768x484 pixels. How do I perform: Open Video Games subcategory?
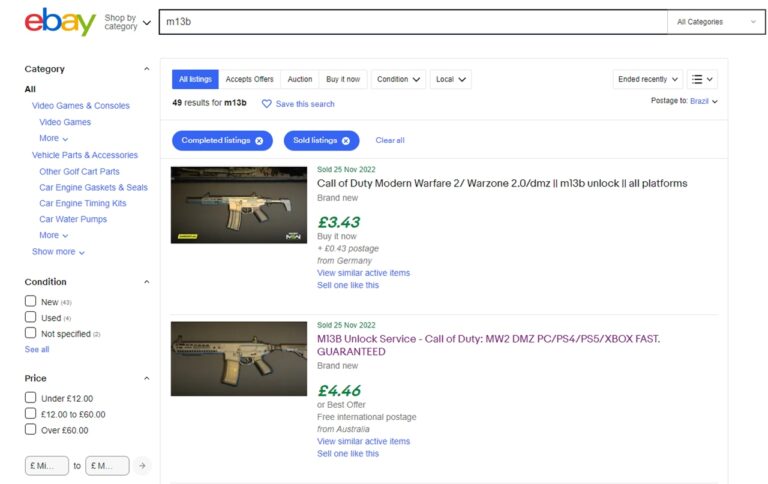65,122
